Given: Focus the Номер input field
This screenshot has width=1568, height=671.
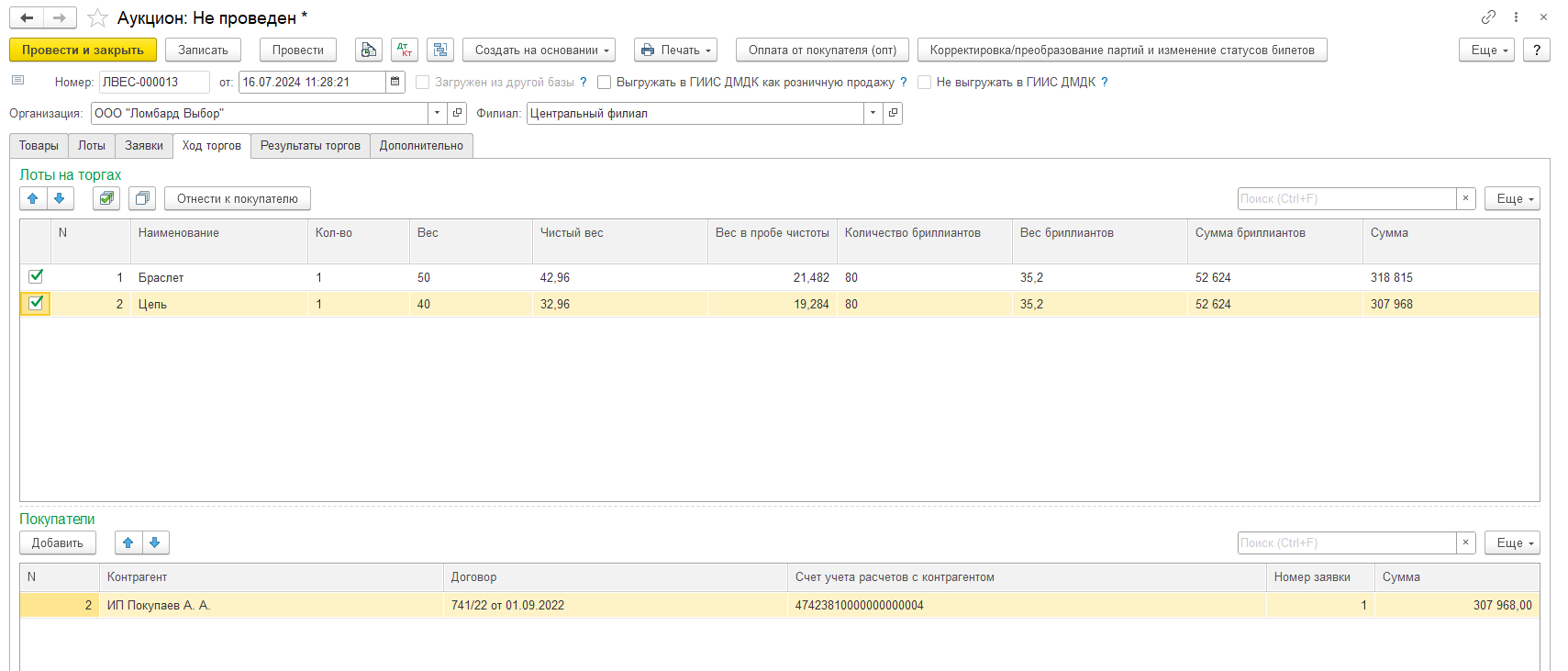Looking at the screenshot, I should 154,82.
